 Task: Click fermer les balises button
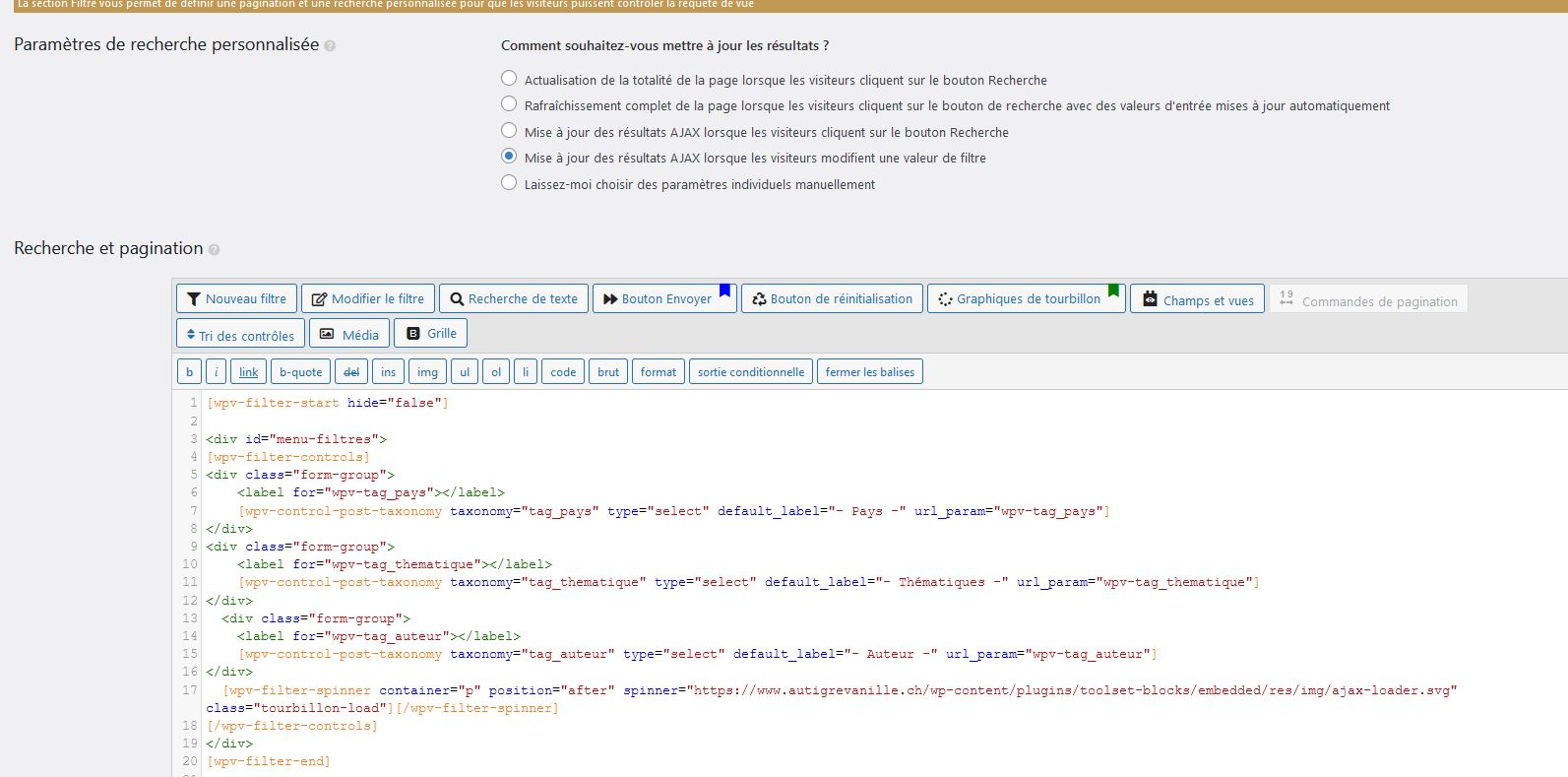pos(870,371)
